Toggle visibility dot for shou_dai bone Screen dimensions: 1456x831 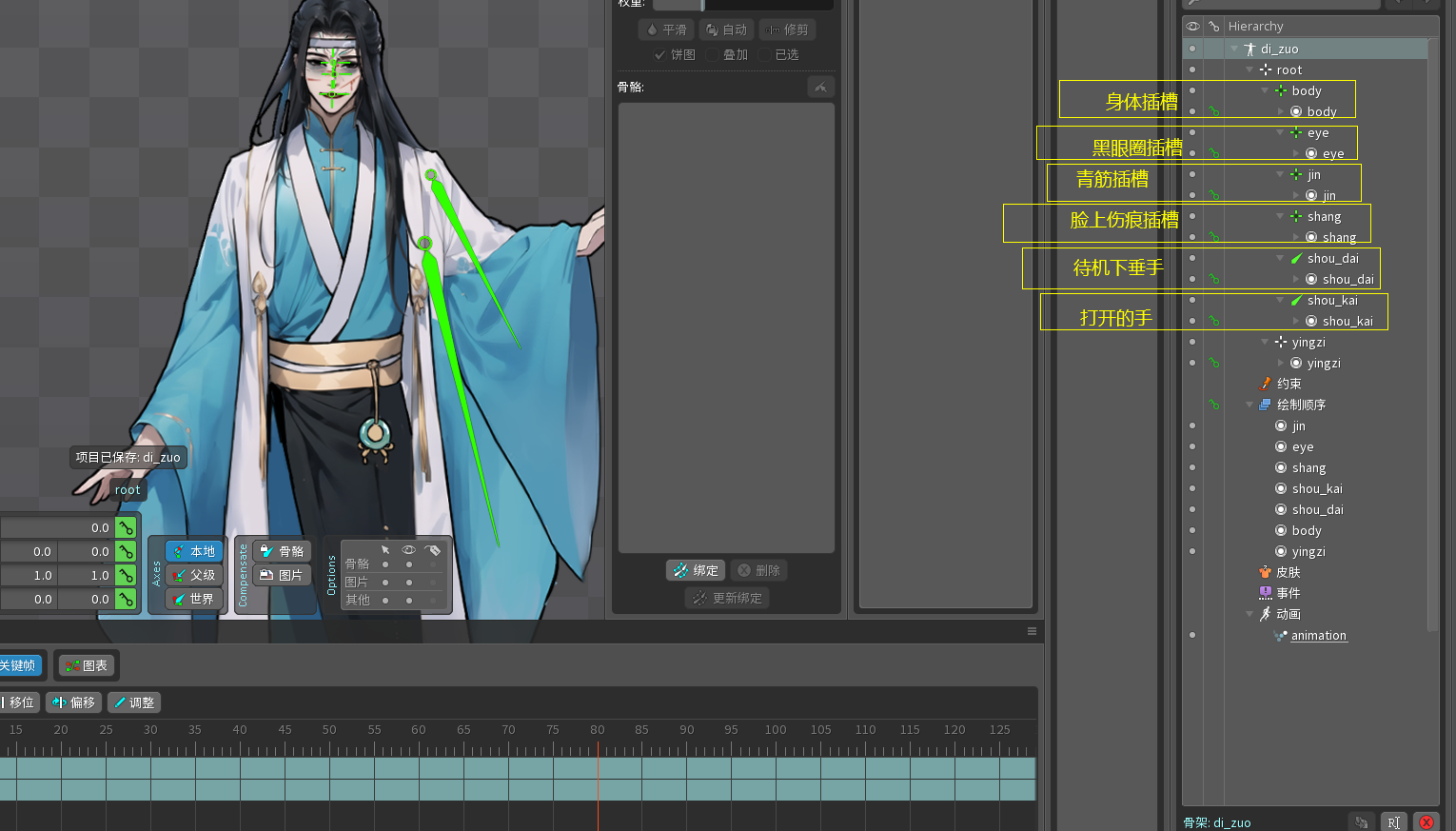click(1192, 259)
